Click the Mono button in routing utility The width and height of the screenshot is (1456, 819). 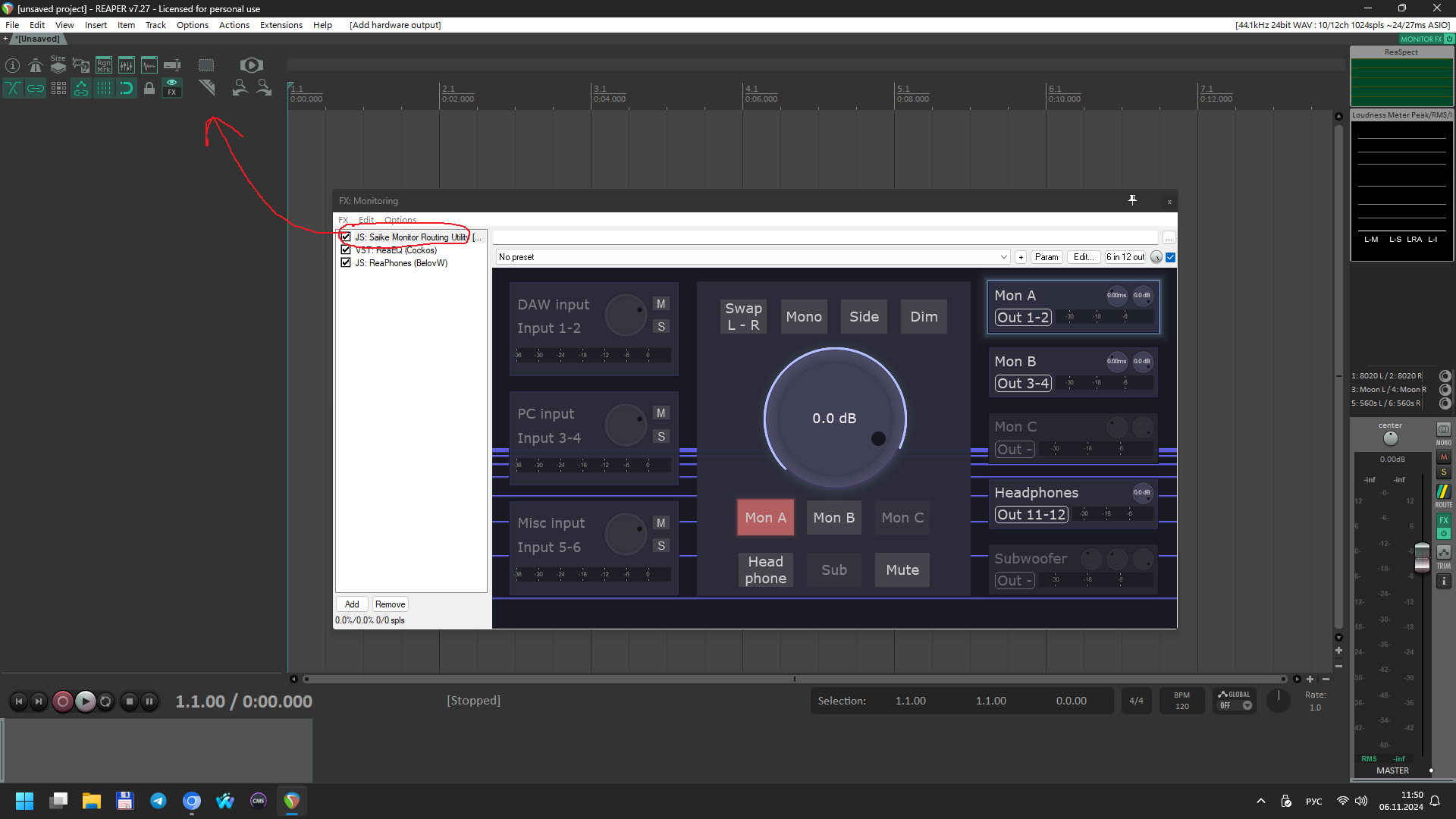(804, 317)
